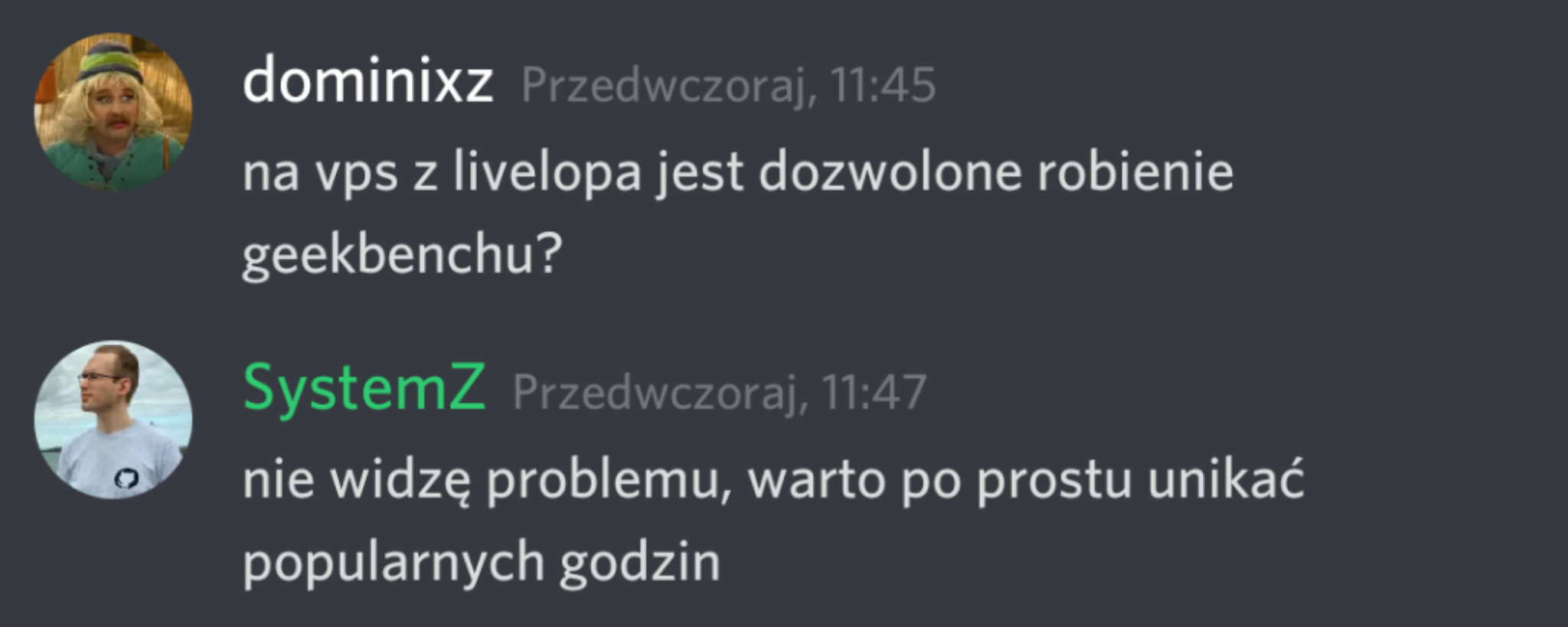The width and height of the screenshot is (1568, 627).
Task: Click the word godzin ending the reply
Action: (640, 563)
